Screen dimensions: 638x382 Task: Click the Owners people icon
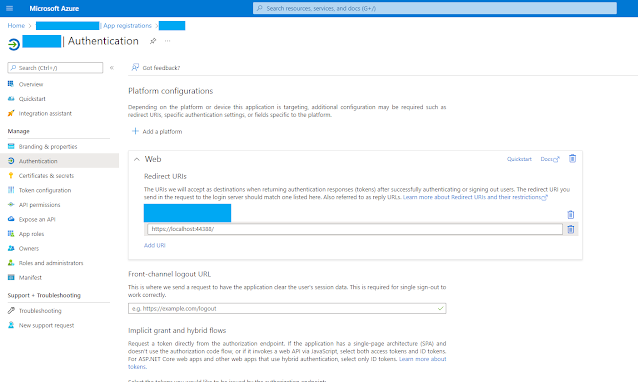[x=11, y=248]
